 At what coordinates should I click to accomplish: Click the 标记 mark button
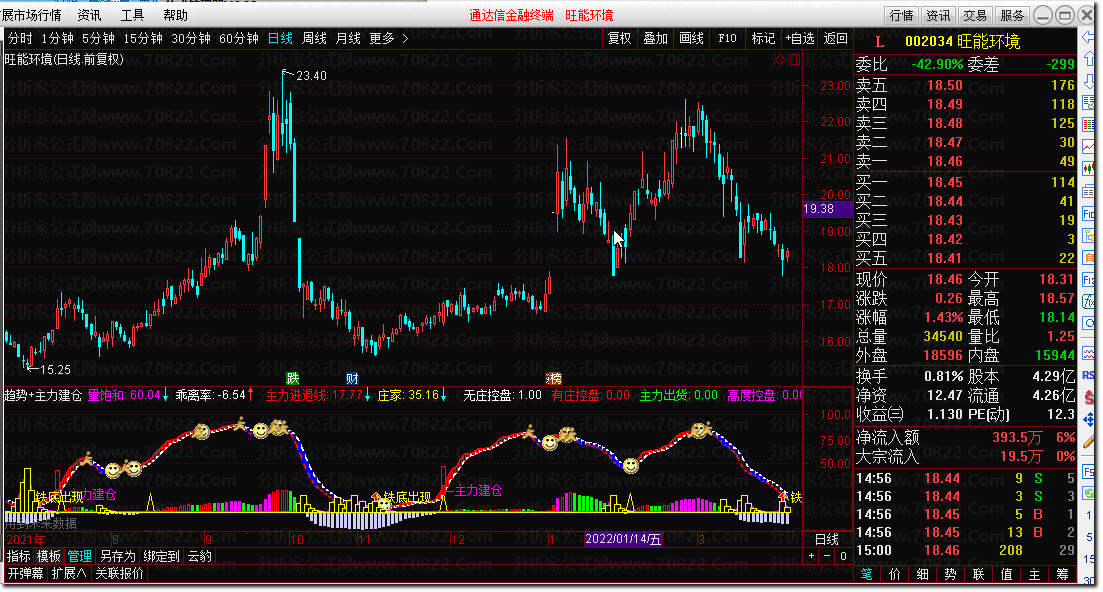(x=763, y=39)
